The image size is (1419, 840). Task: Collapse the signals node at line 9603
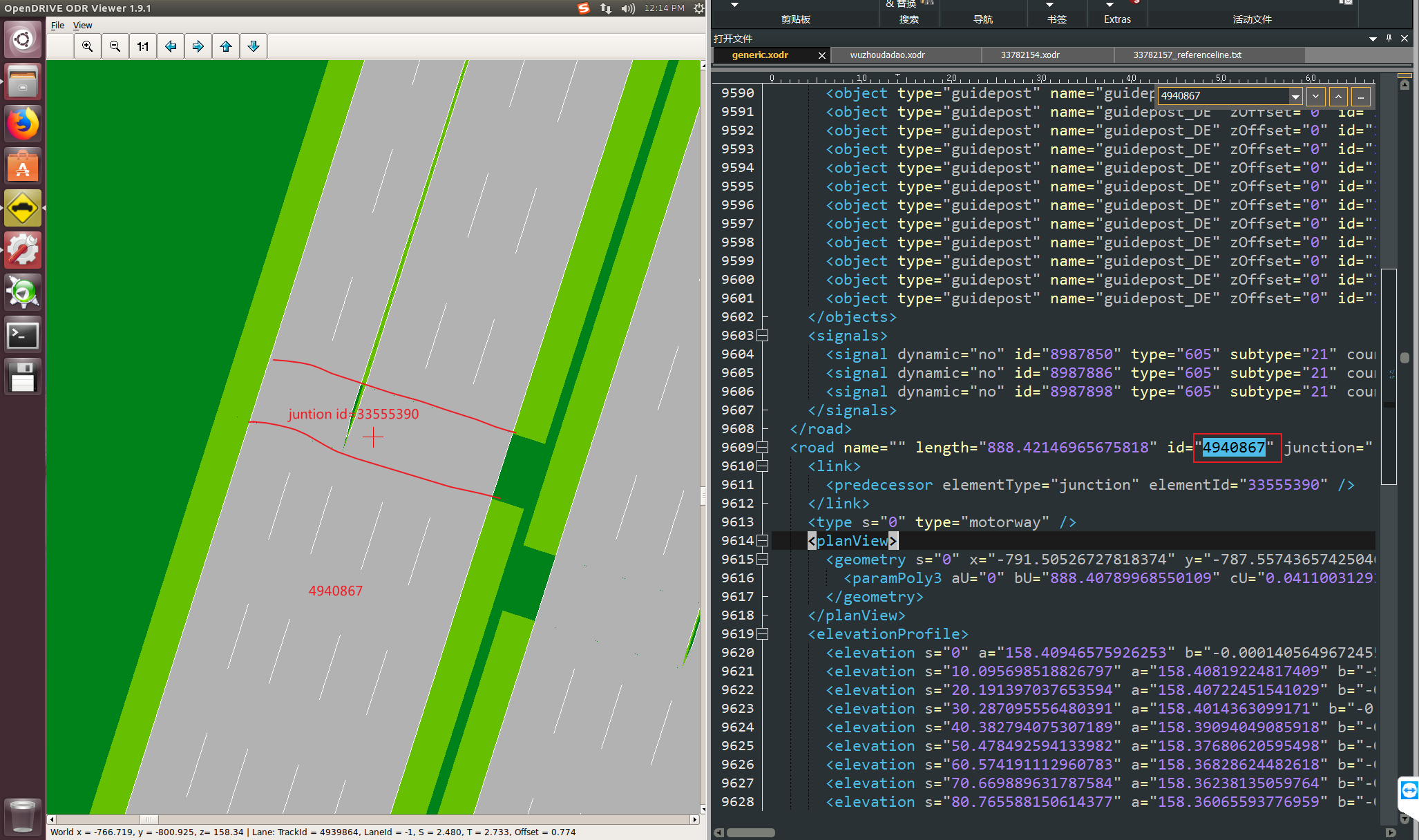click(x=763, y=336)
